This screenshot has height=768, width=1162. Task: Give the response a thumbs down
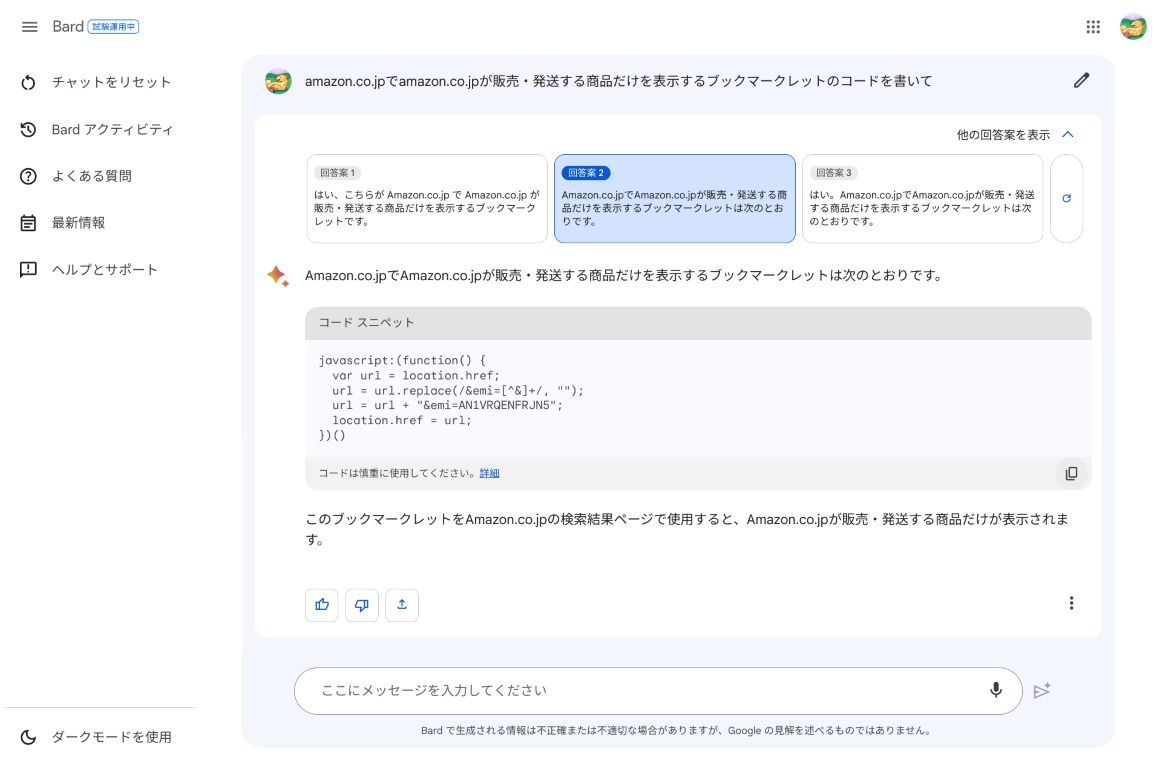pos(362,605)
